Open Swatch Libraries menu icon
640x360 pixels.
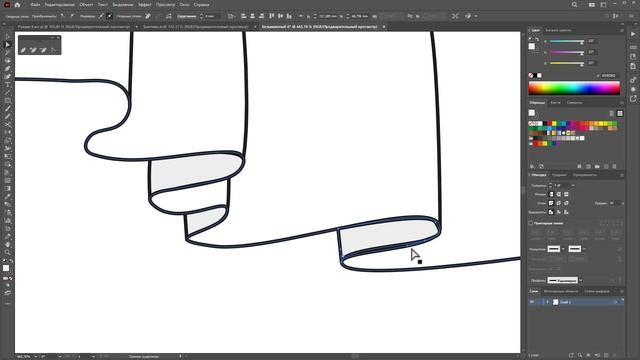532,167
